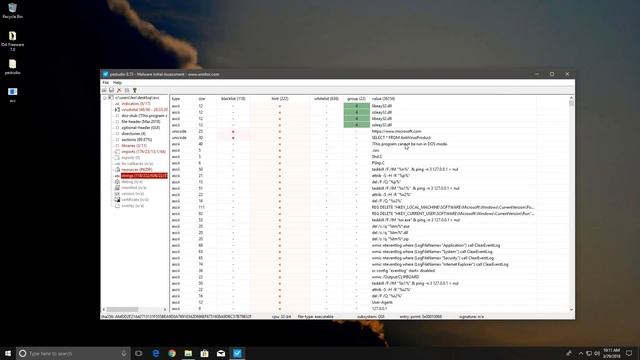Select the highlighted strings tree item

(x=144, y=176)
